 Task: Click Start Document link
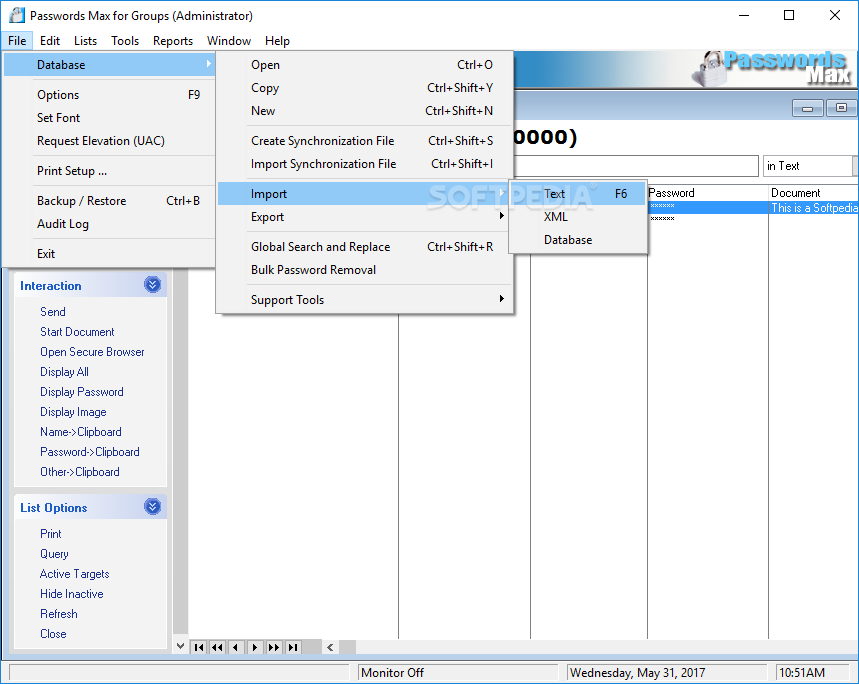click(77, 332)
